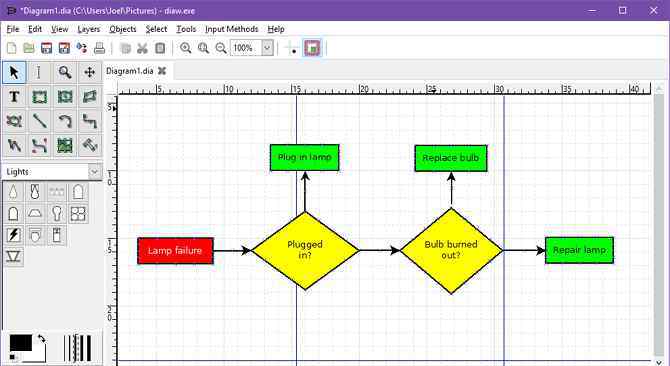
Task: Toggle object snapping button
Action: pyautogui.click(x=312, y=48)
